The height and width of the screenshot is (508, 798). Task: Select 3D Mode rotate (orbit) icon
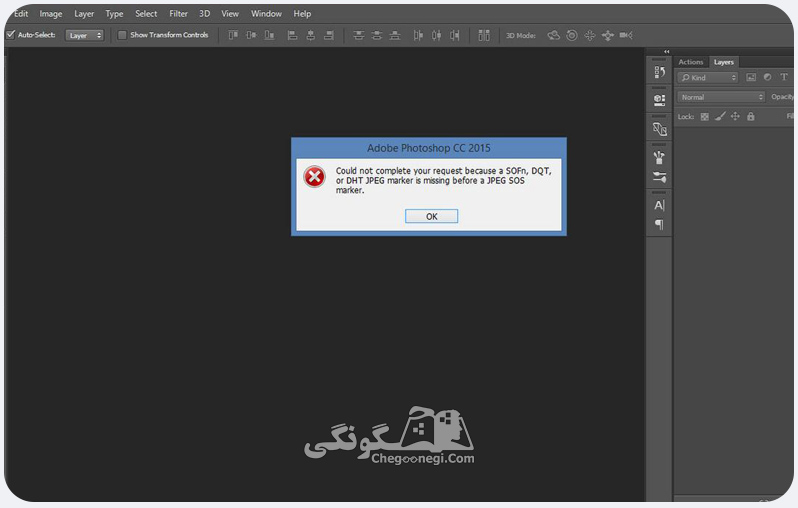[x=554, y=35]
